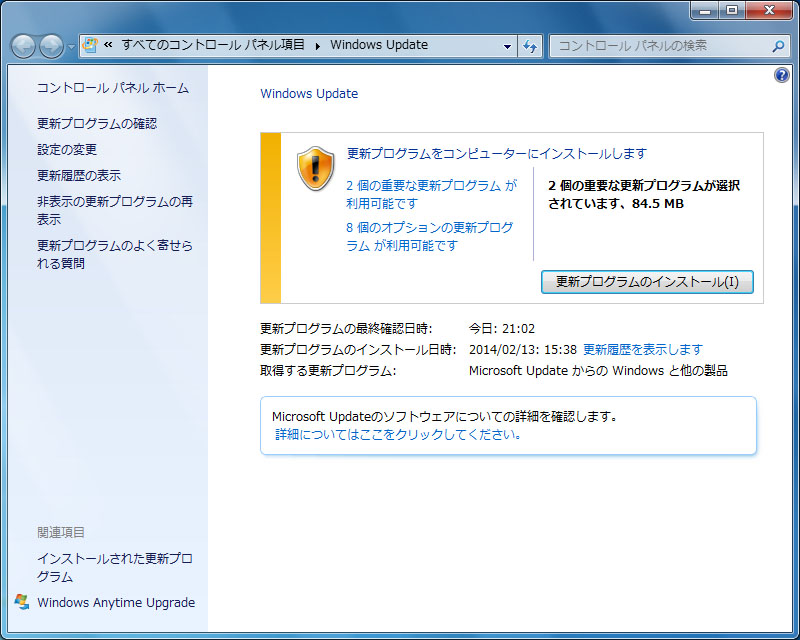Select Windows Update breadcrumb in address bar
Image resolution: width=800 pixels, height=640 pixels.
379,45
